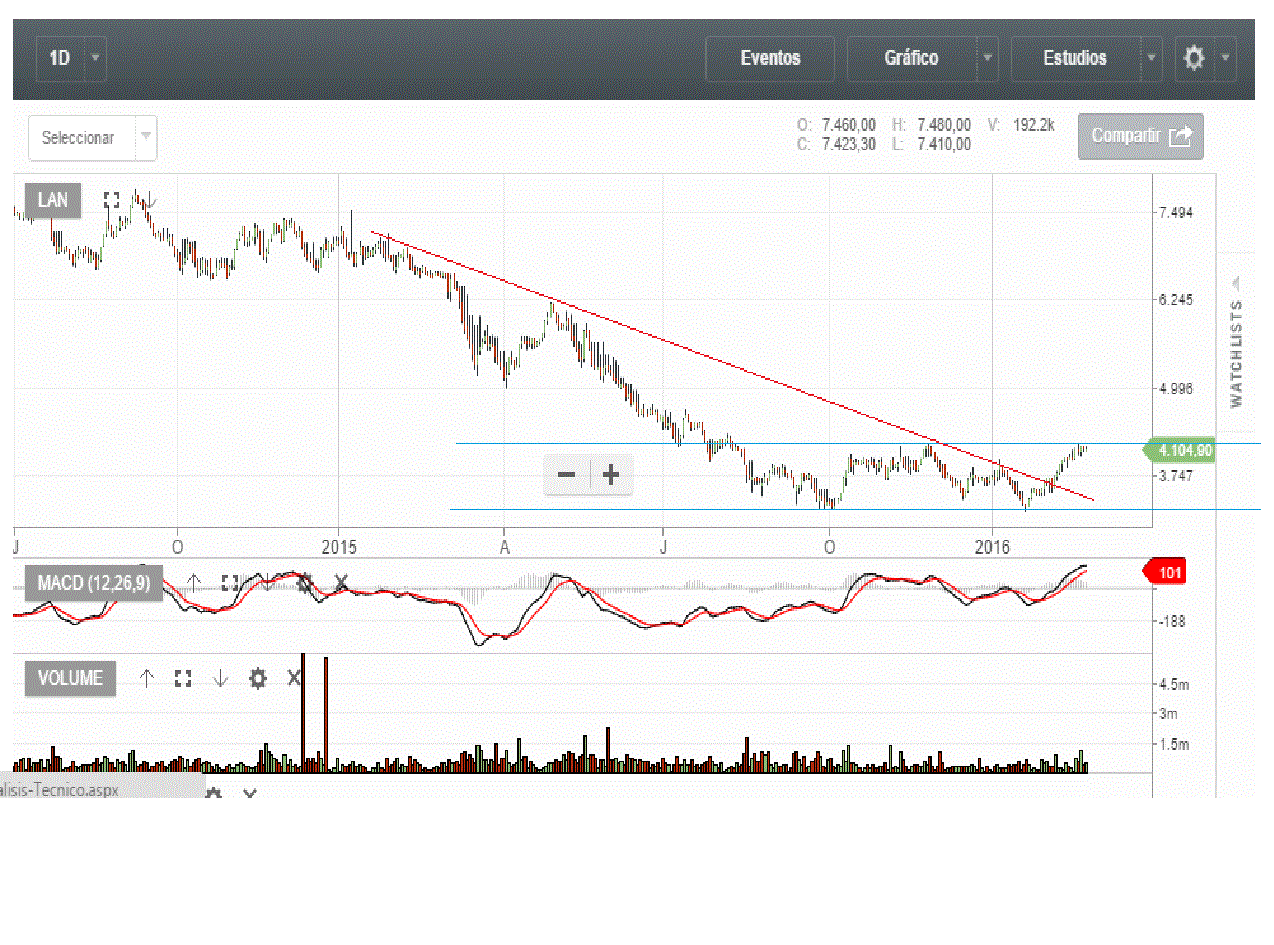
Task: Click the Estudios menu button
Action: (x=1074, y=58)
